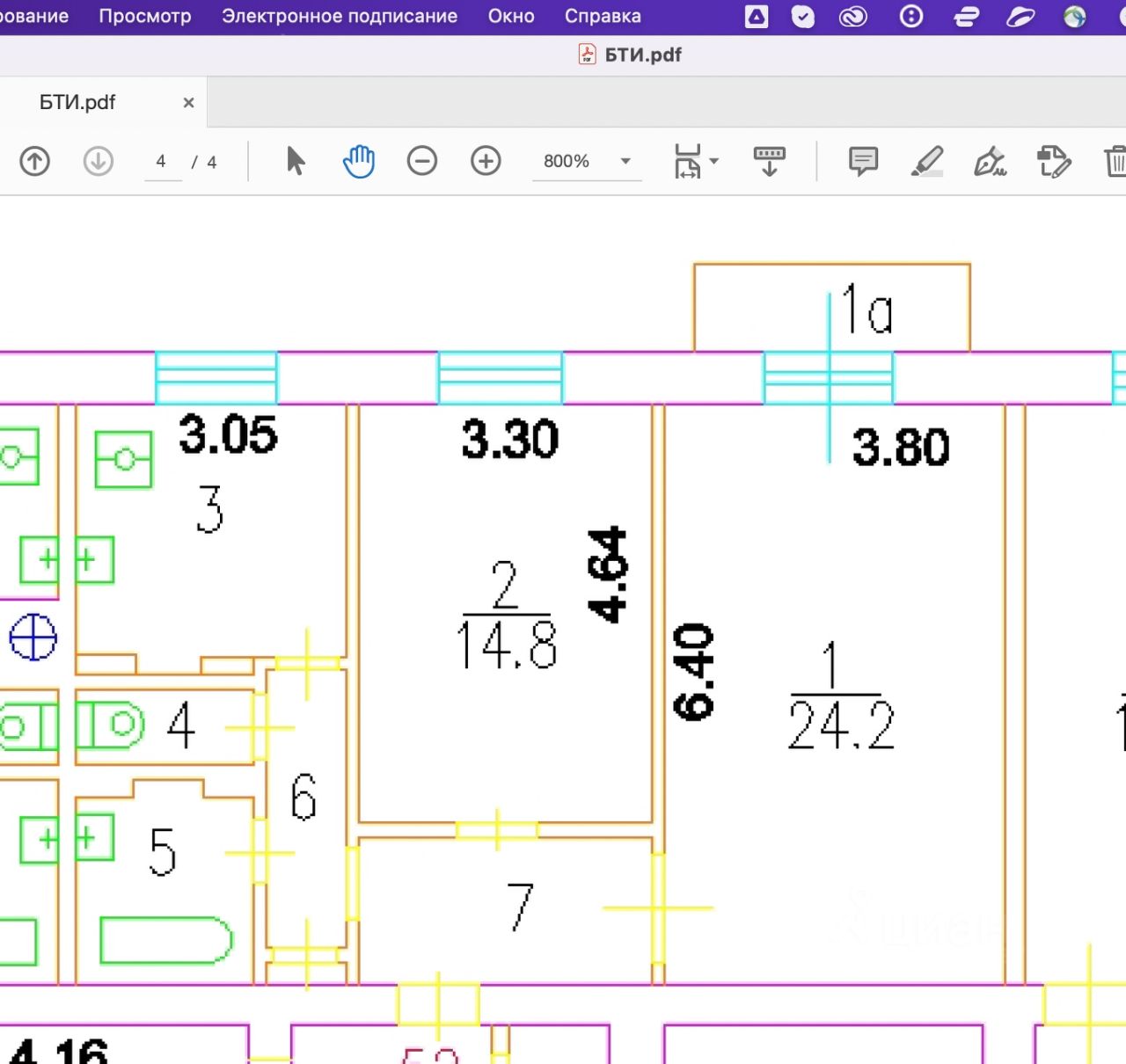Image resolution: width=1126 pixels, height=1064 pixels.
Task: Open the Справка menu
Action: (x=603, y=17)
